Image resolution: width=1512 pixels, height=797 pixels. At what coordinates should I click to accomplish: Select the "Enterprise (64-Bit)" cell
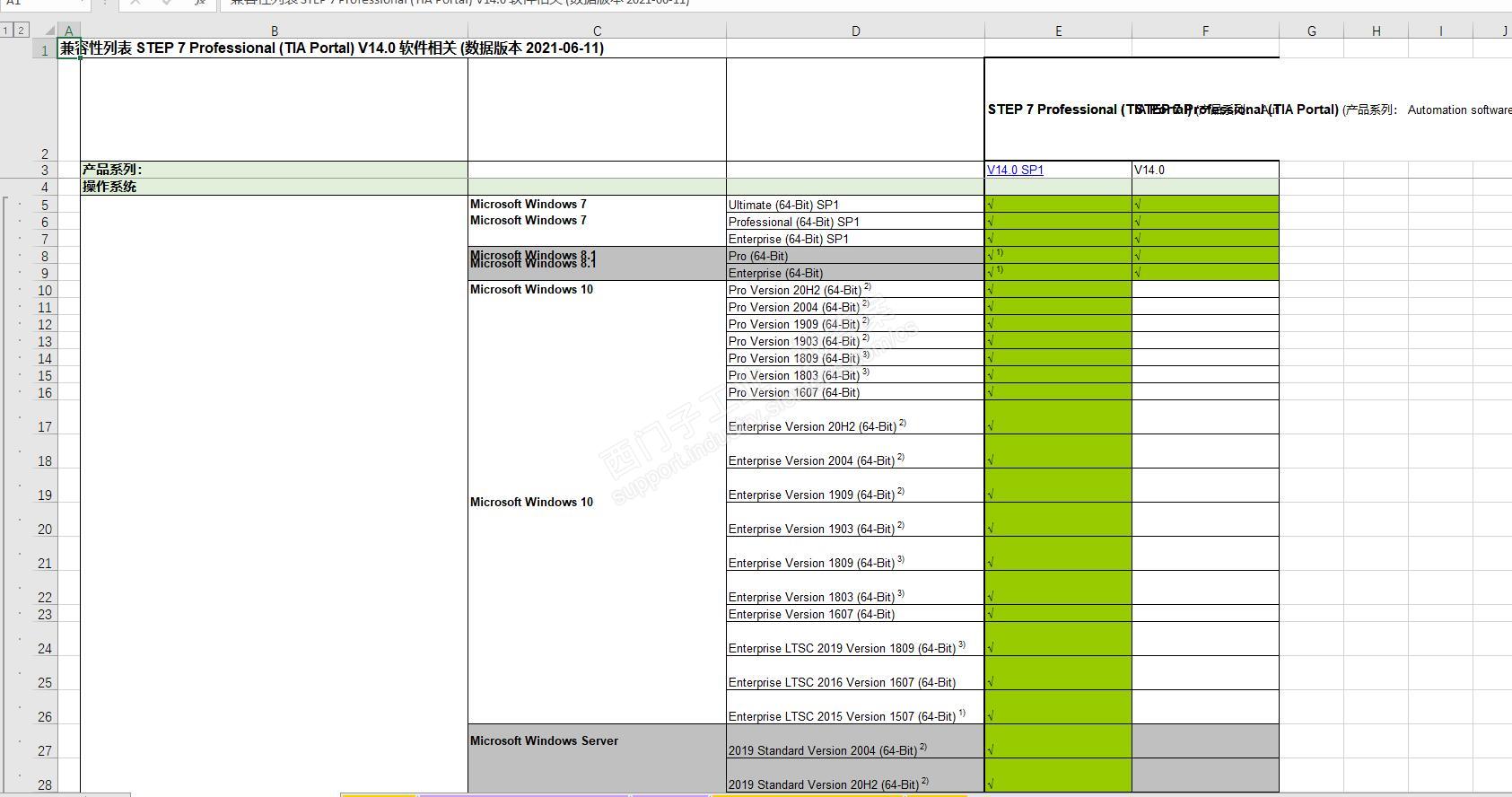[x=855, y=273]
